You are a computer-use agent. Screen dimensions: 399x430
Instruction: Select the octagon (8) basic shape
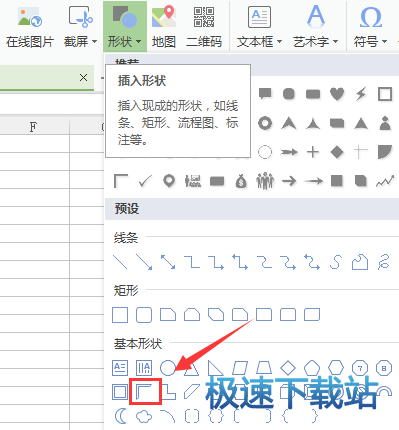tap(384, 368)
